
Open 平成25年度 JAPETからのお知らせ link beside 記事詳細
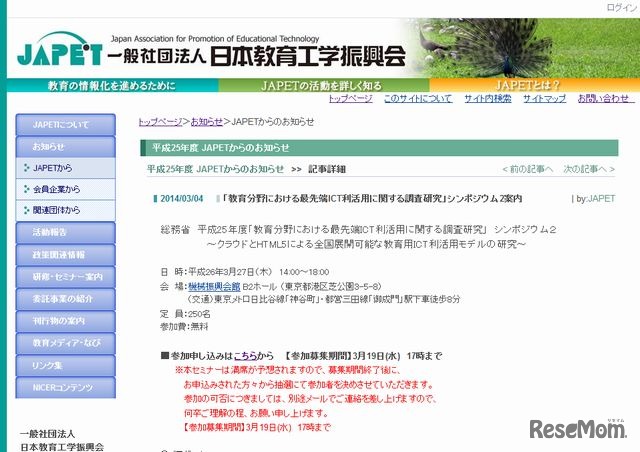pyautogui.click(x=215, y=169)
